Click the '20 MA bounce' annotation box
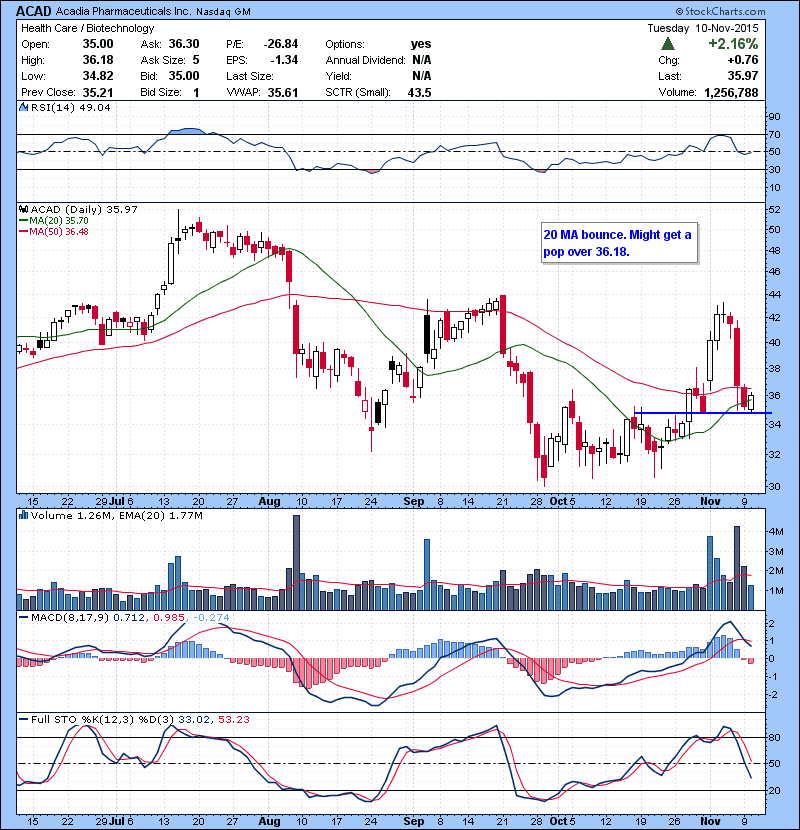The image size is (800, 830). [619, 242]
